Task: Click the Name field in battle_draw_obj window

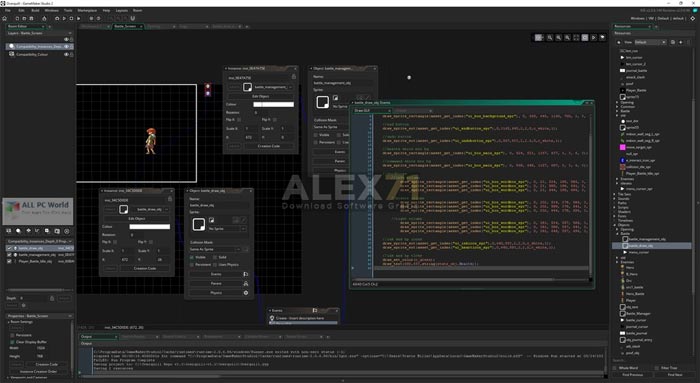Action: click(x=218, y=205)
